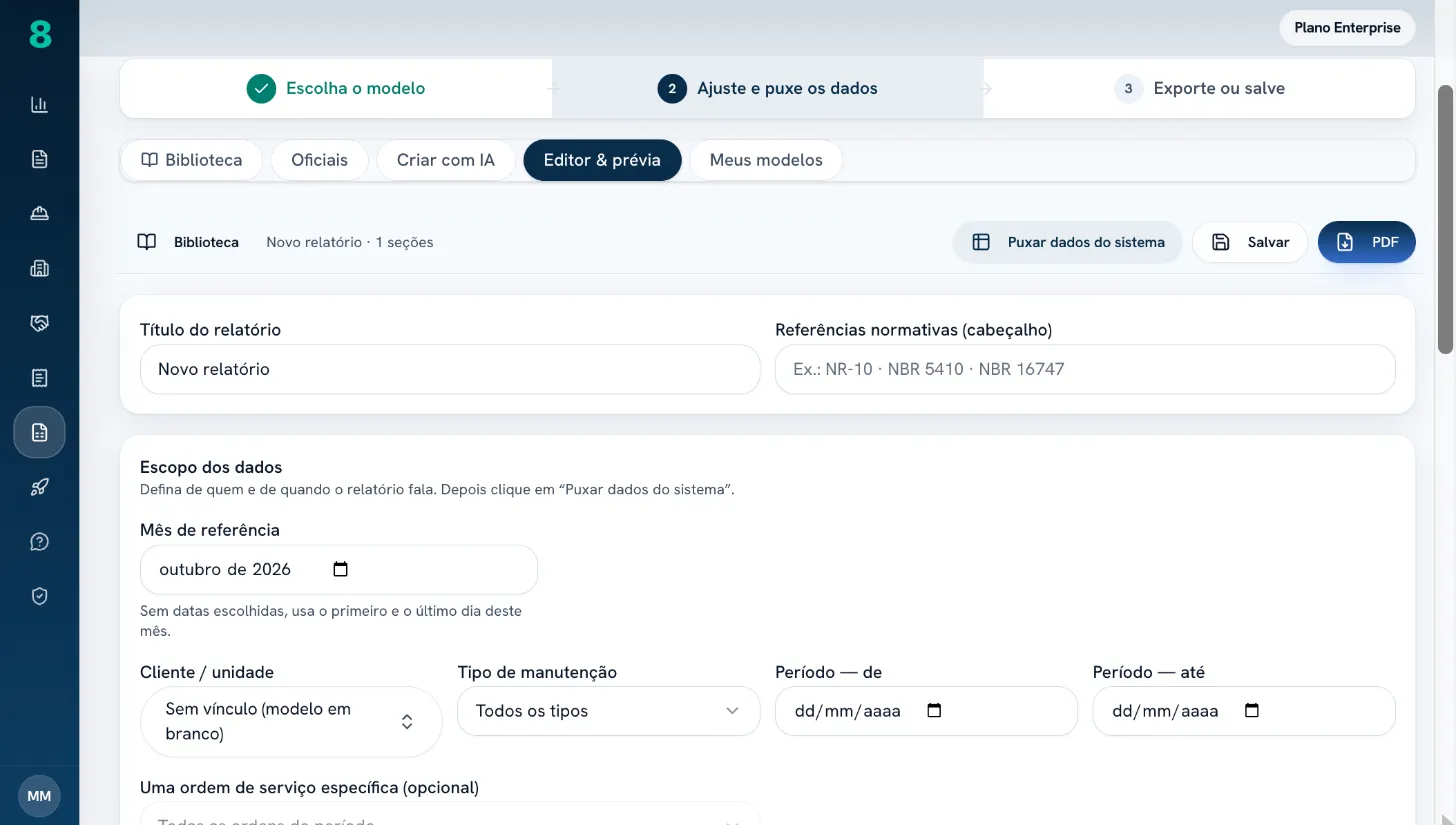Image resolution: width=1456 pixels, height=825 pixels.
Task: Open the rocket icon in sidebar
Action: pyautogui.click(x=39, y=487)
